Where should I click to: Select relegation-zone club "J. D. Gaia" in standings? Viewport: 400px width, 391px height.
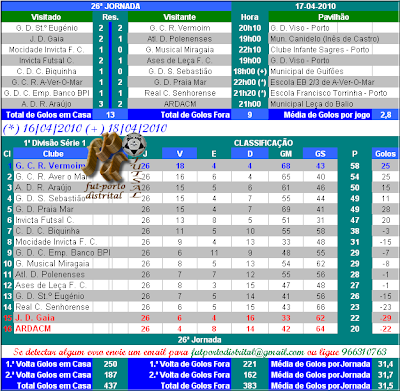click(x=35, y=318)
